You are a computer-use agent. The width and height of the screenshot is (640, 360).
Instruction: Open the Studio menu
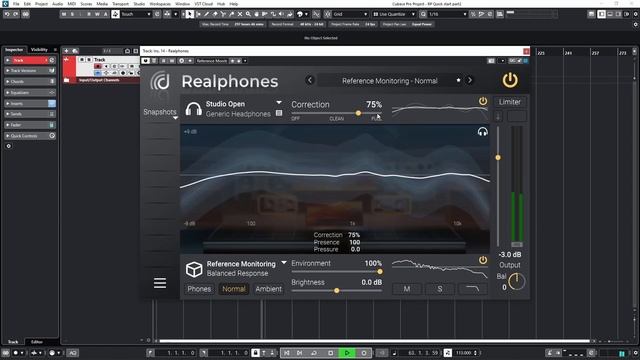coord(139,4)
